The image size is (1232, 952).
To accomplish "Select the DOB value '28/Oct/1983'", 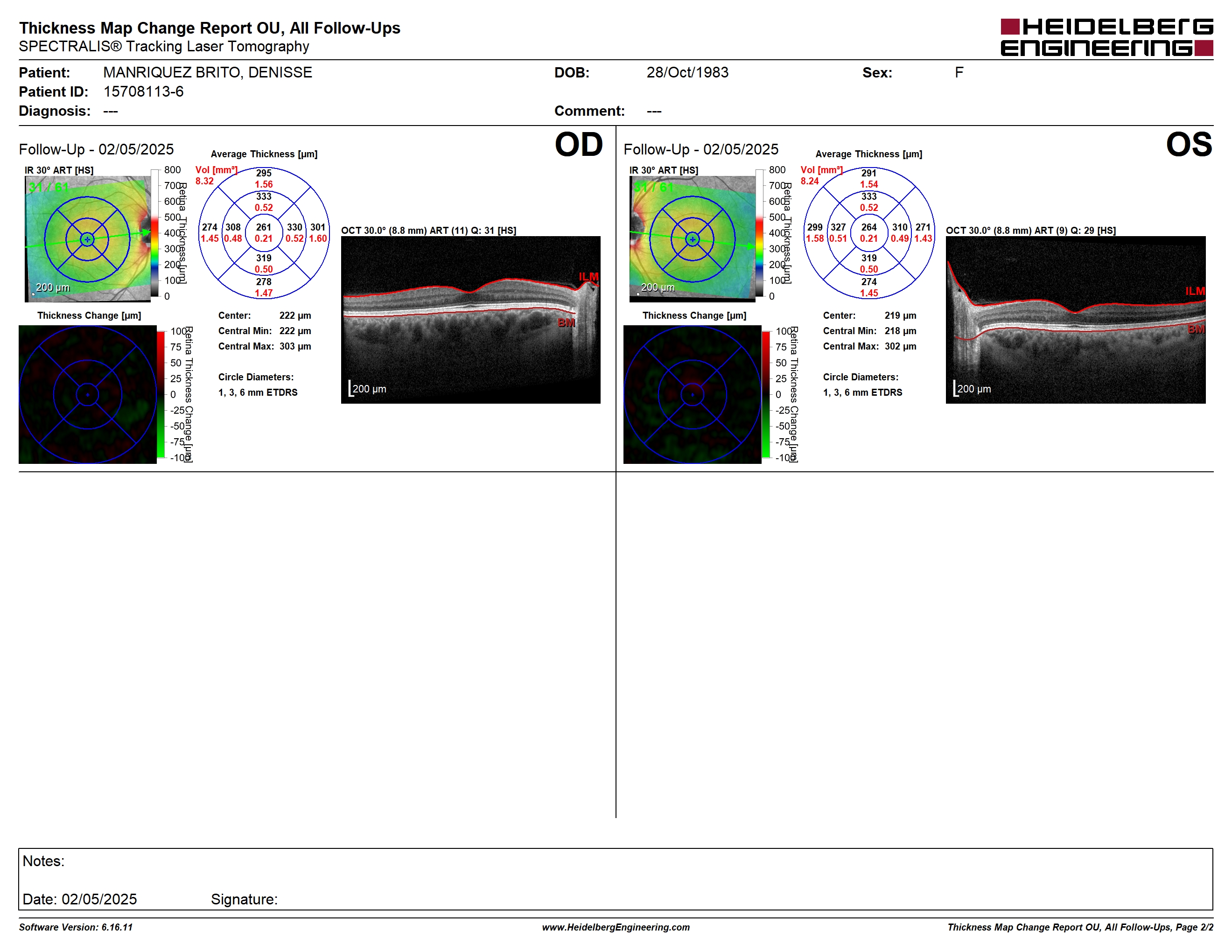I will [x=687, y=72].
